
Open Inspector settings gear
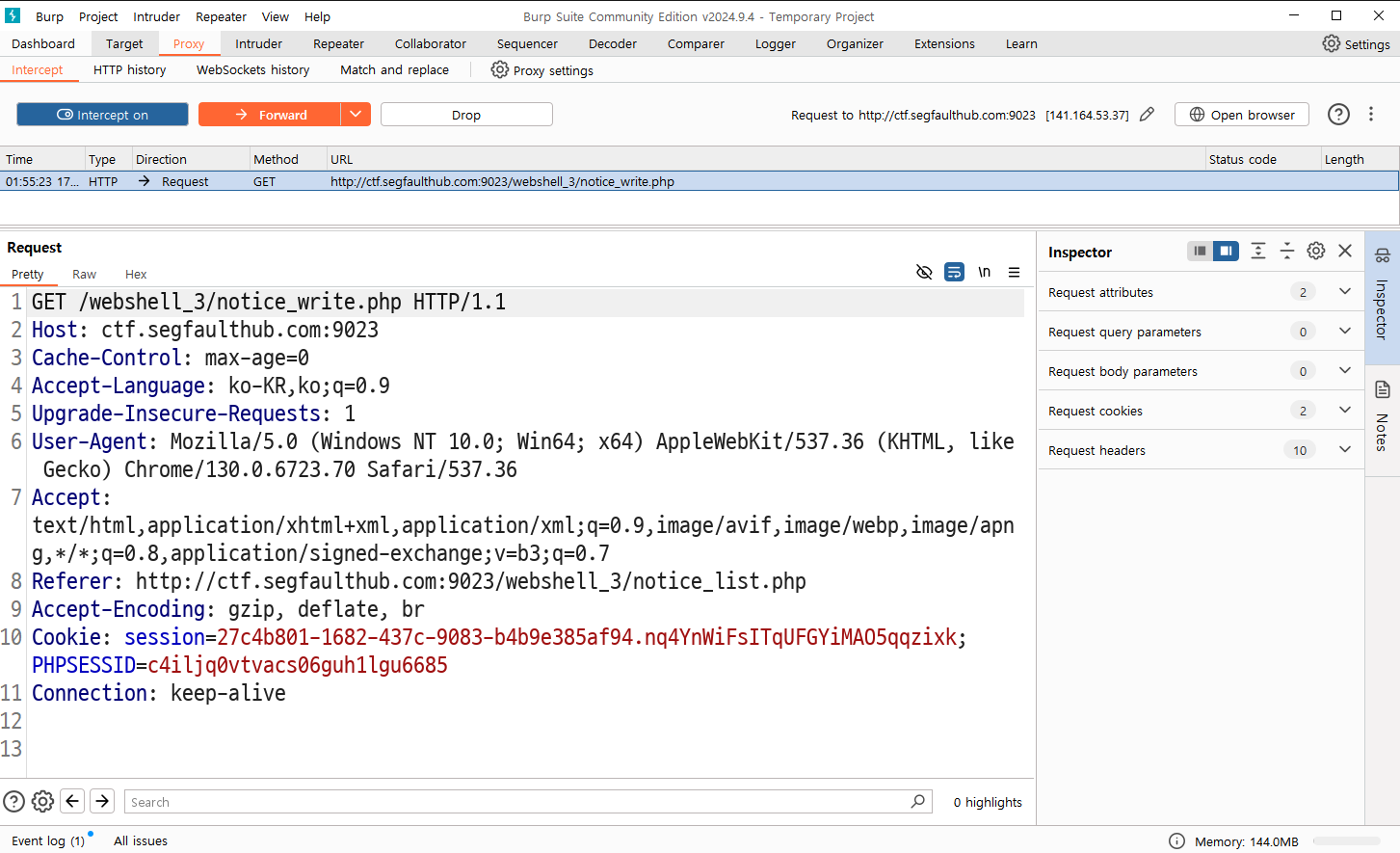click(1316, 251)
